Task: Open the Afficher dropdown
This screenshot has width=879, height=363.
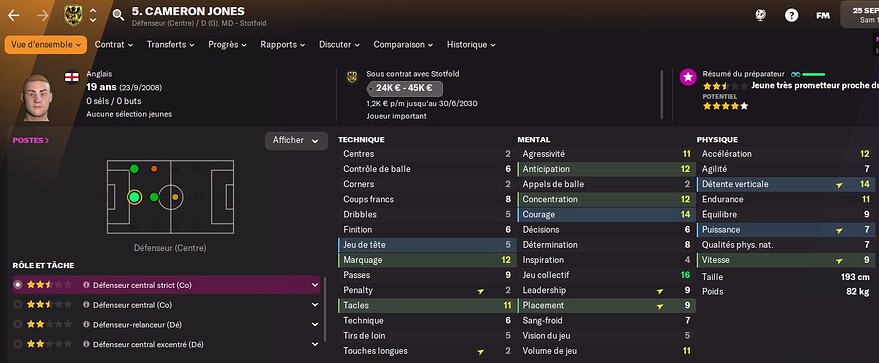Action: pyautogui.click(x=296, y=141)
